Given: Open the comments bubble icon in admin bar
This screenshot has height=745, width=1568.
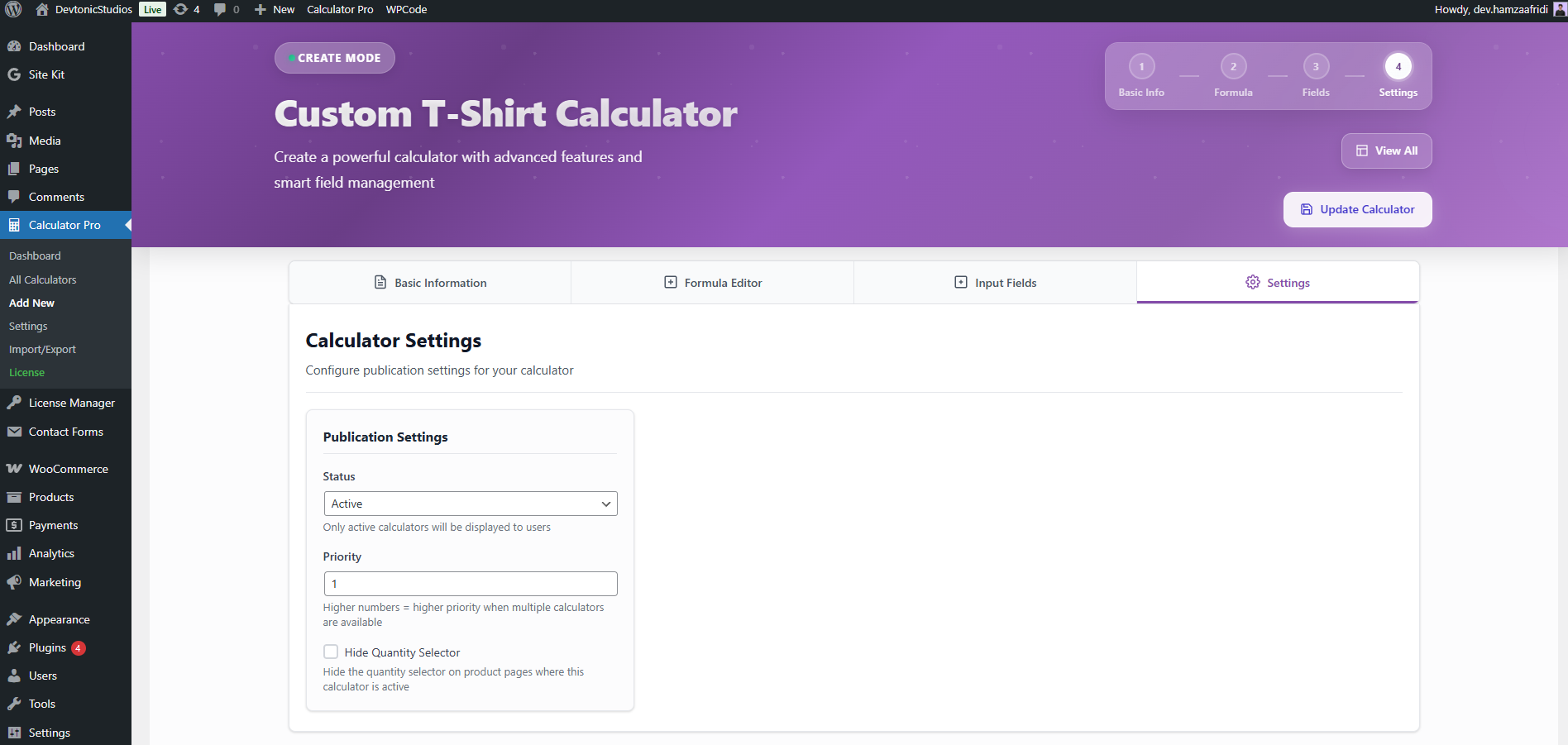Looking at the screenshot, I should coord(220,10).
